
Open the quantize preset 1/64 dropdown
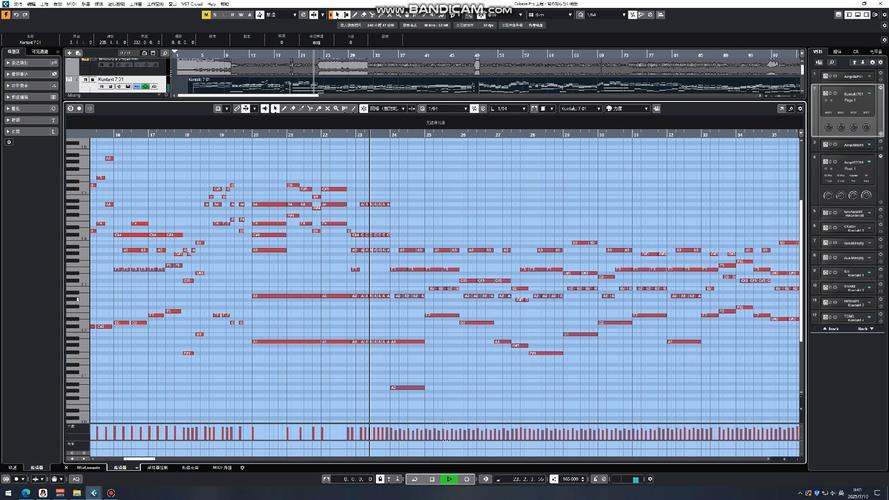click(445, 108)
